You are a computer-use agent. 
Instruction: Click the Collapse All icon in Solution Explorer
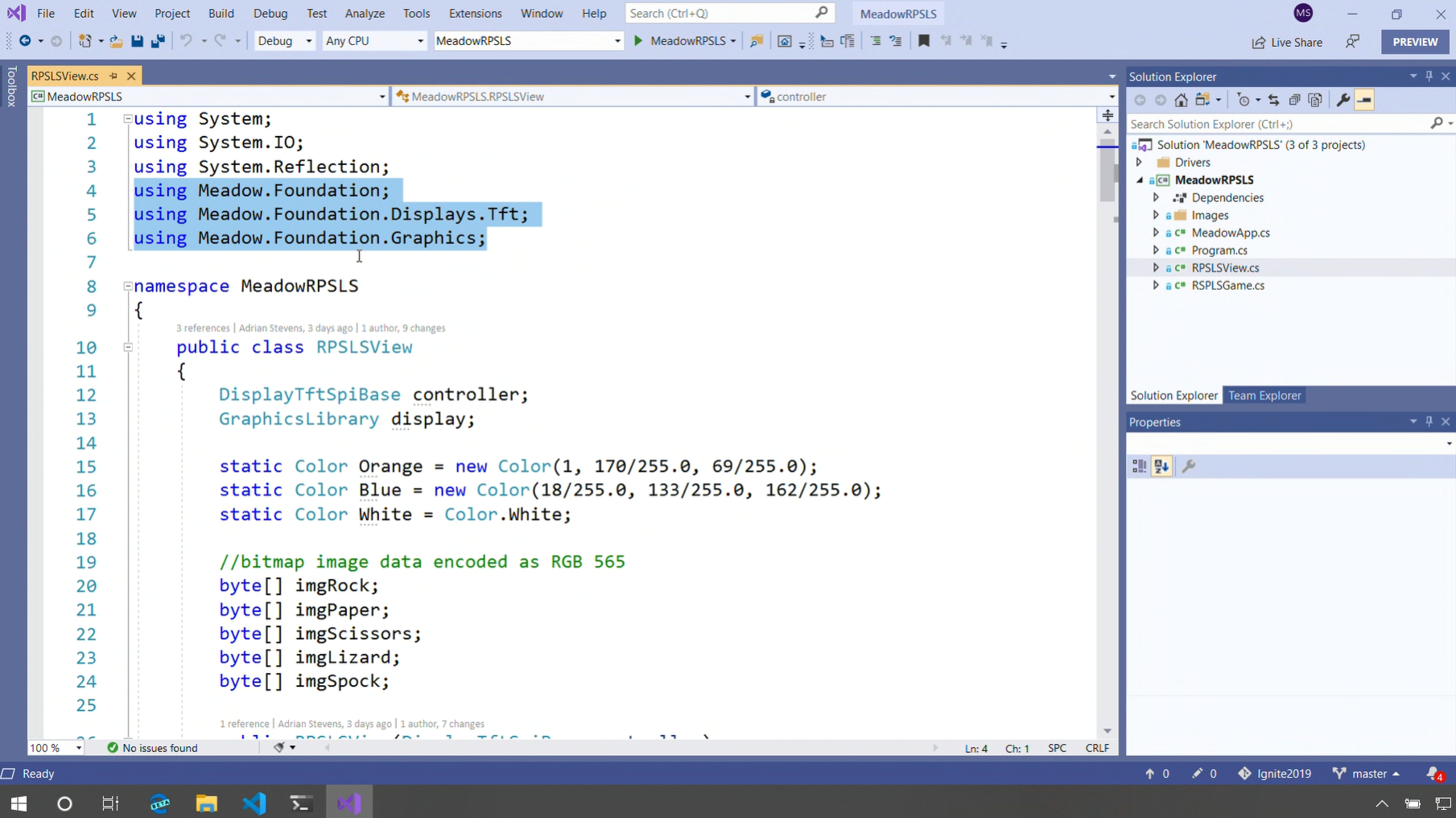[1294, 100]
